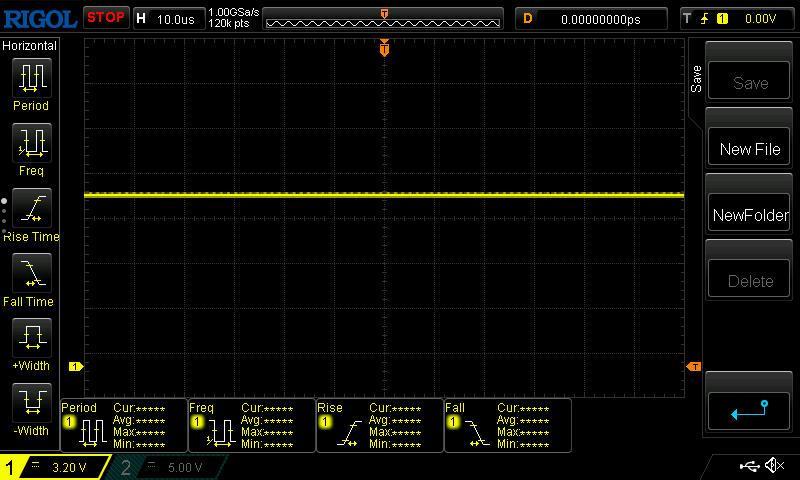
Task: Choose the Rise Time measurement icon
Action: (x=31, y=207)
